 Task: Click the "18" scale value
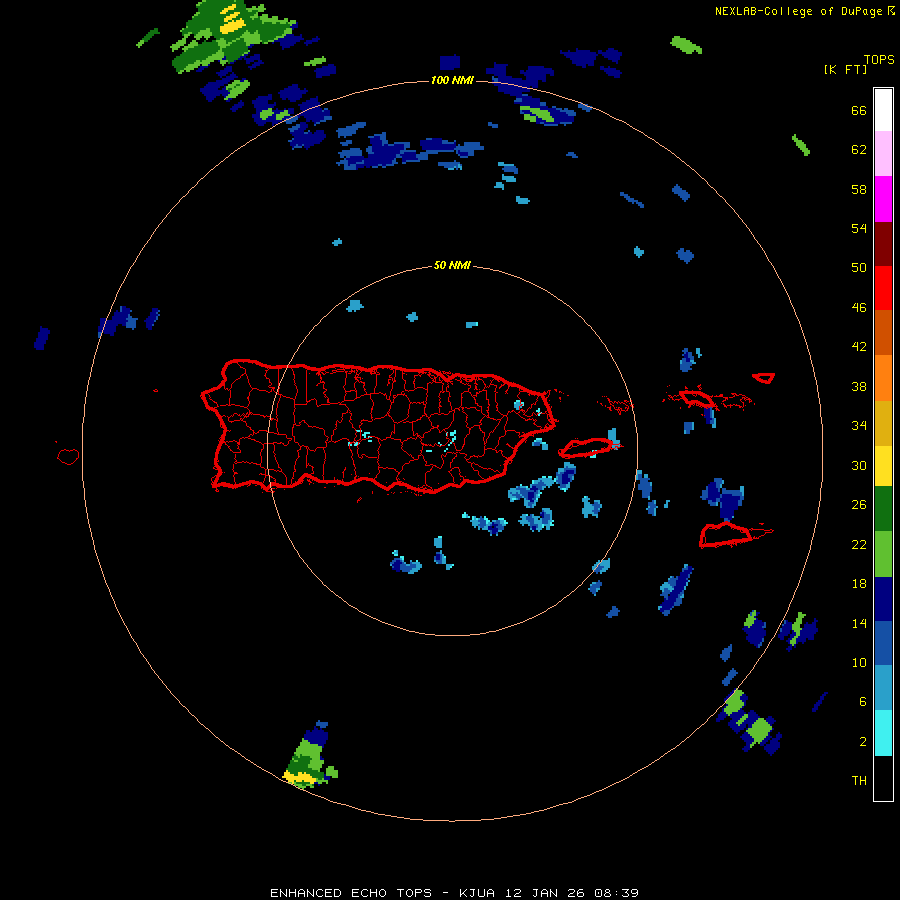tap(859, 584)
